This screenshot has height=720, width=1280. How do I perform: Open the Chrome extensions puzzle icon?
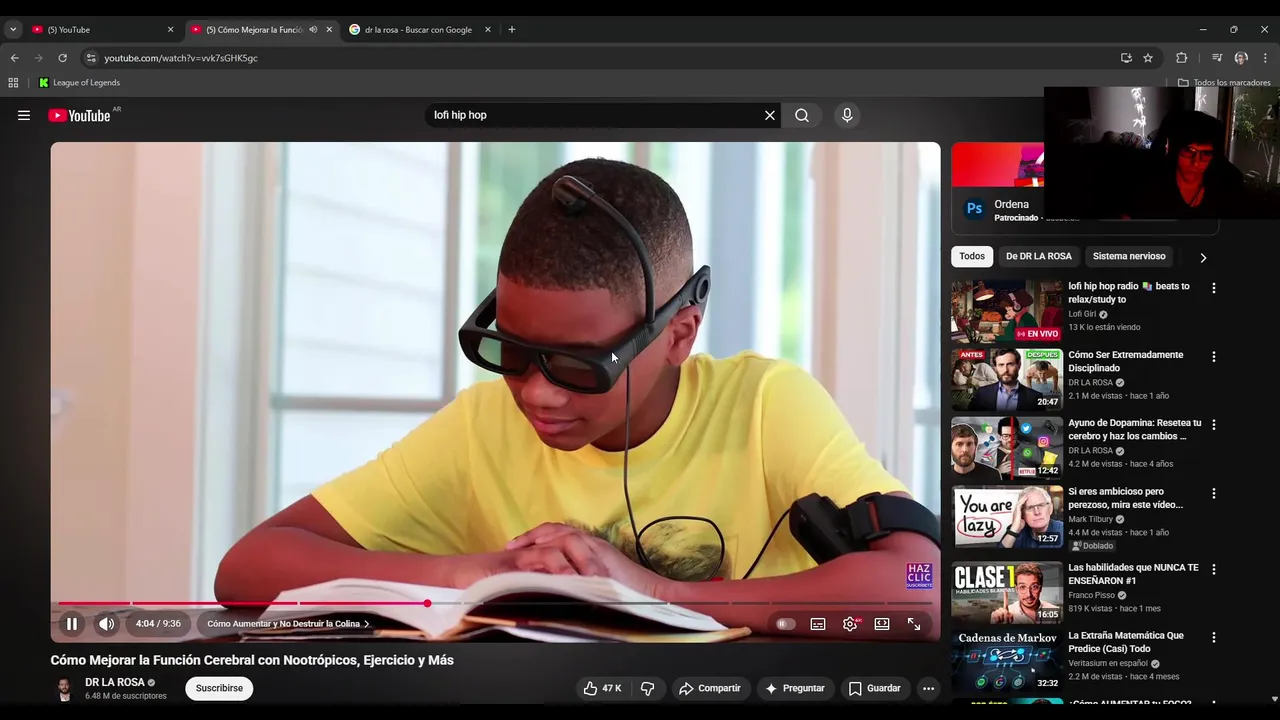tap(1181, 58)
